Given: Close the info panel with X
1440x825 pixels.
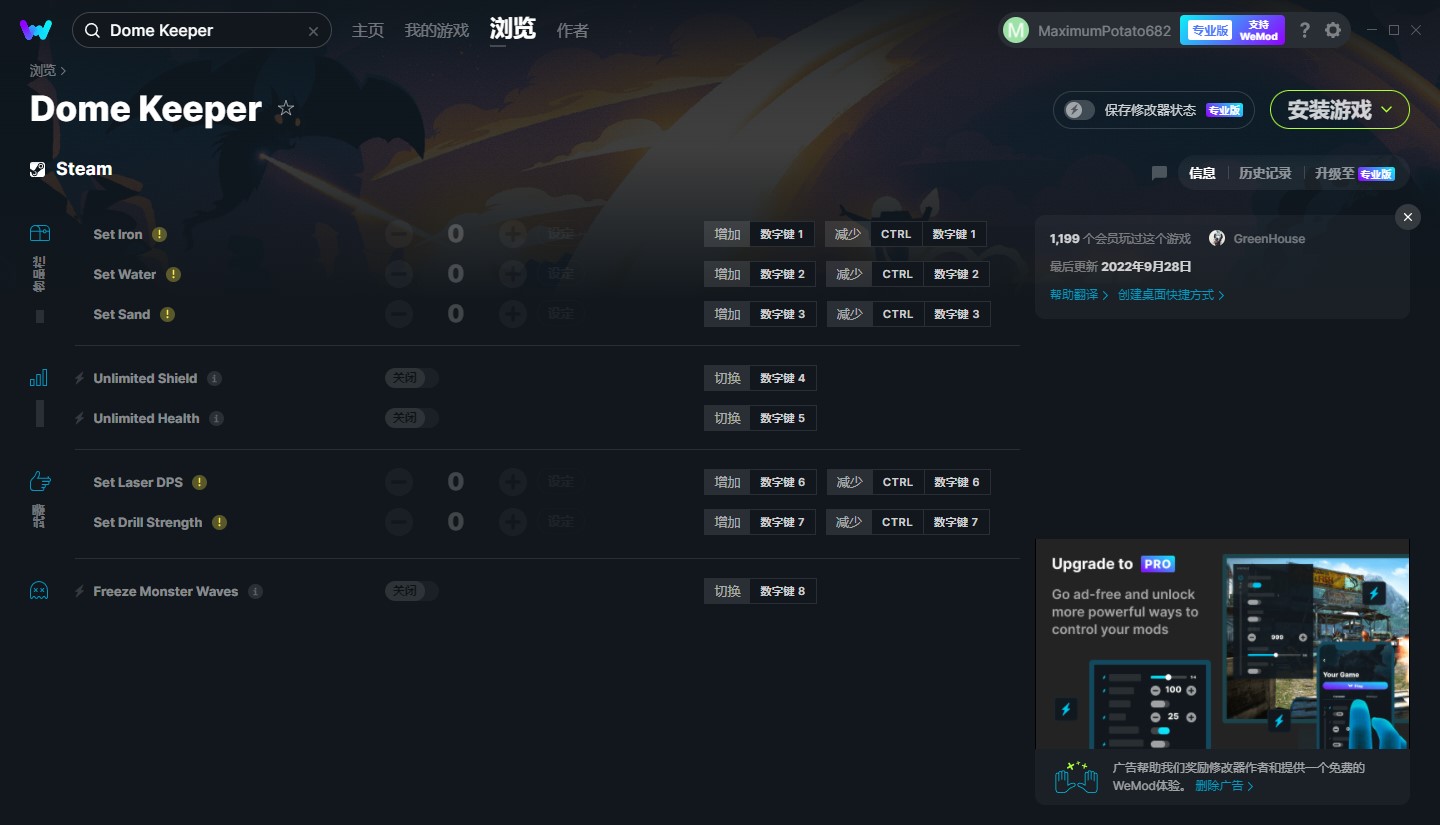Looking at the screenshot, I should (1408, 217).
